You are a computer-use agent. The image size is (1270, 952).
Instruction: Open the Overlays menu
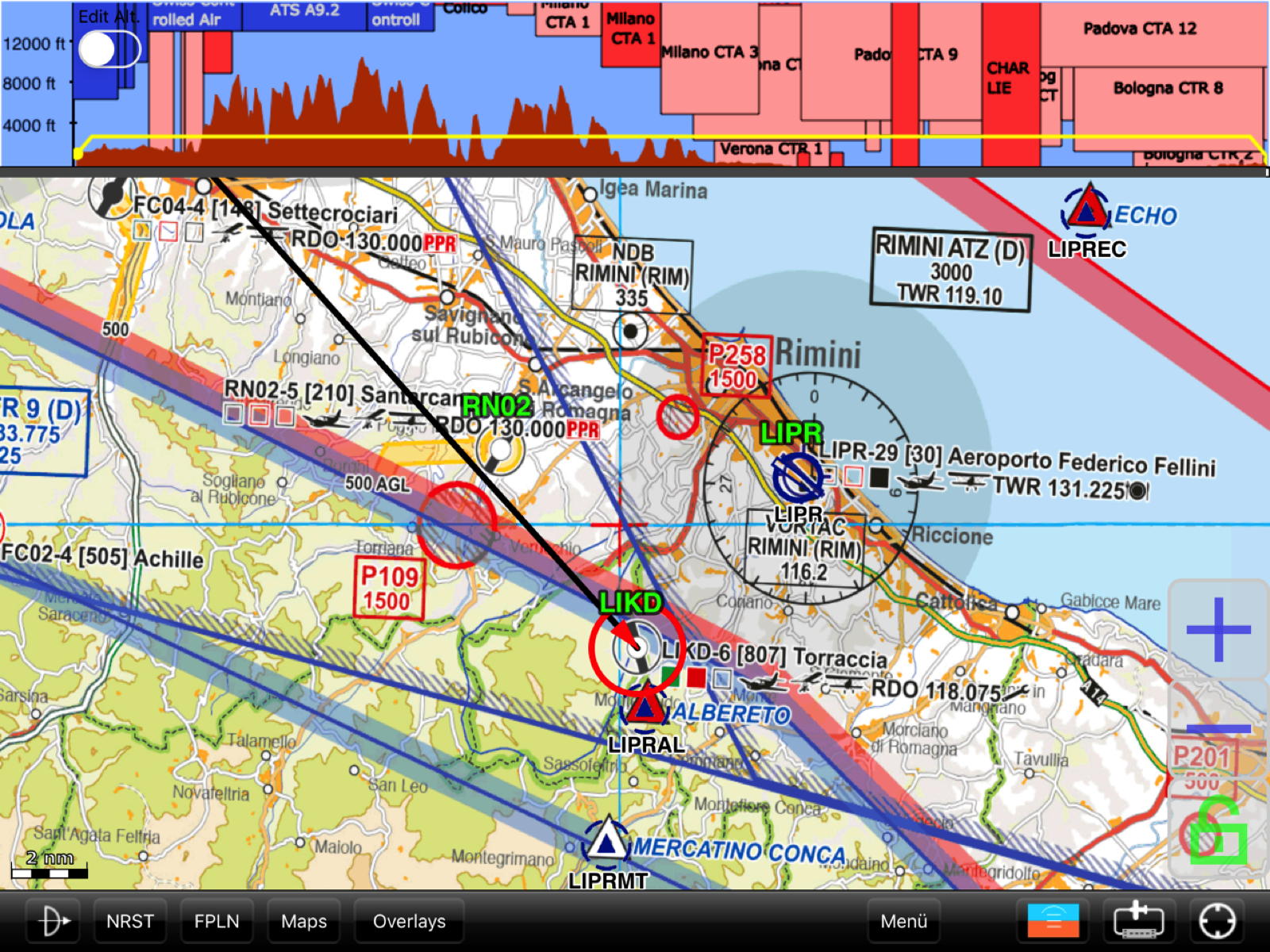click(409, 921)
